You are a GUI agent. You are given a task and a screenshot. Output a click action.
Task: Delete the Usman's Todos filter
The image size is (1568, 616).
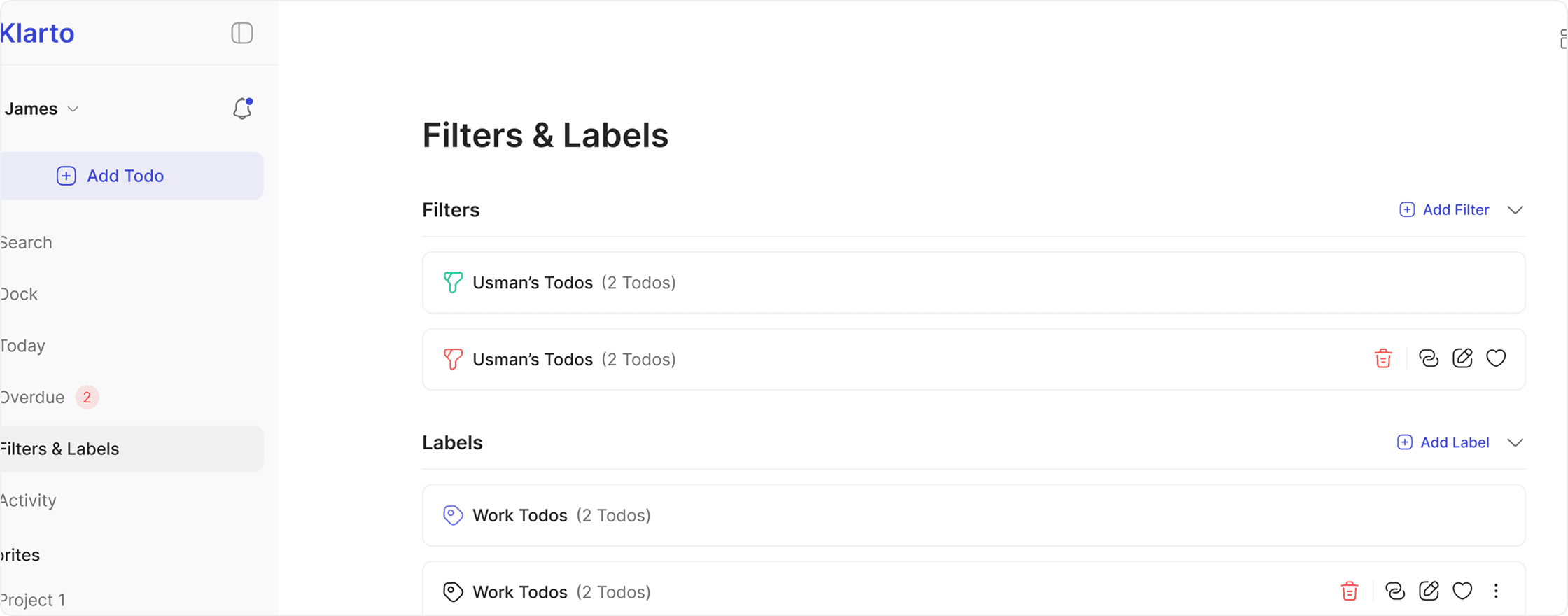pos(1382,358)
